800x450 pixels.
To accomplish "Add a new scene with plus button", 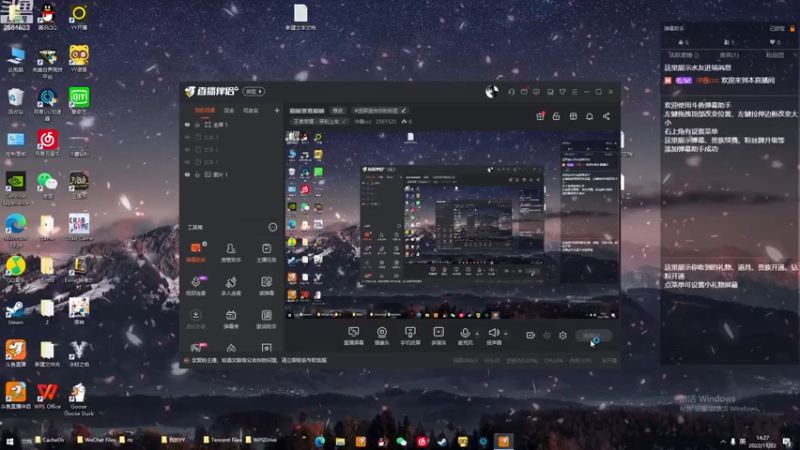I will point(277,110).
